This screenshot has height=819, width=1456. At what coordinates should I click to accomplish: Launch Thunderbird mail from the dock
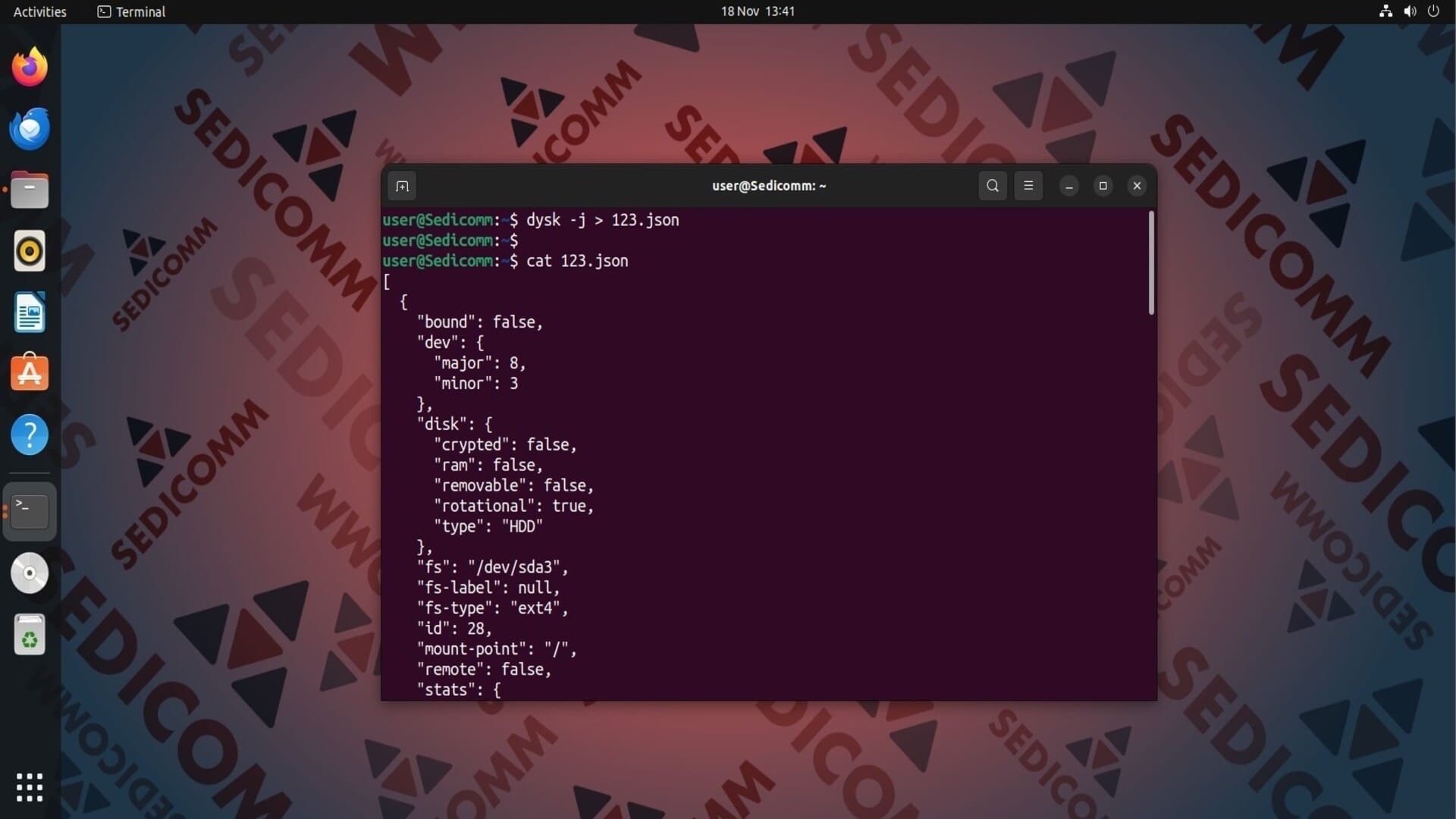[30, 128]
